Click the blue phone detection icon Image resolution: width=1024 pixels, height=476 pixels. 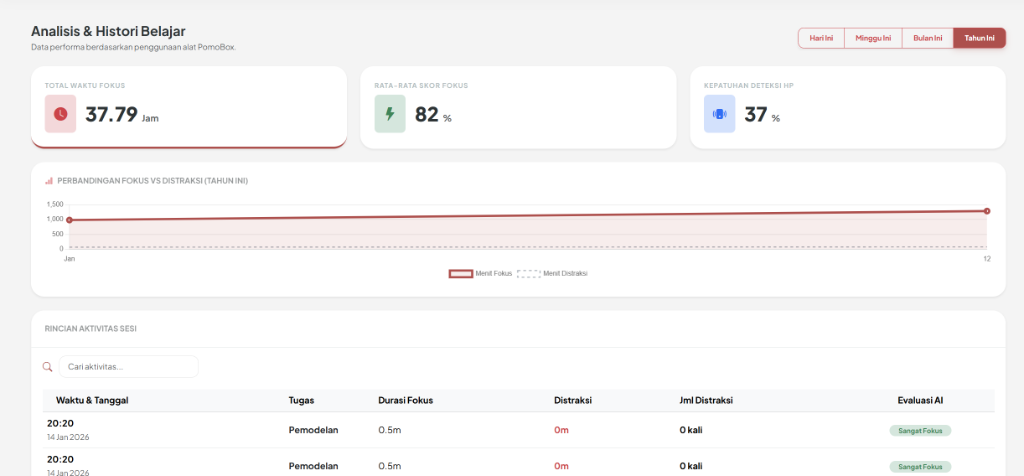(x=719, y=114)
